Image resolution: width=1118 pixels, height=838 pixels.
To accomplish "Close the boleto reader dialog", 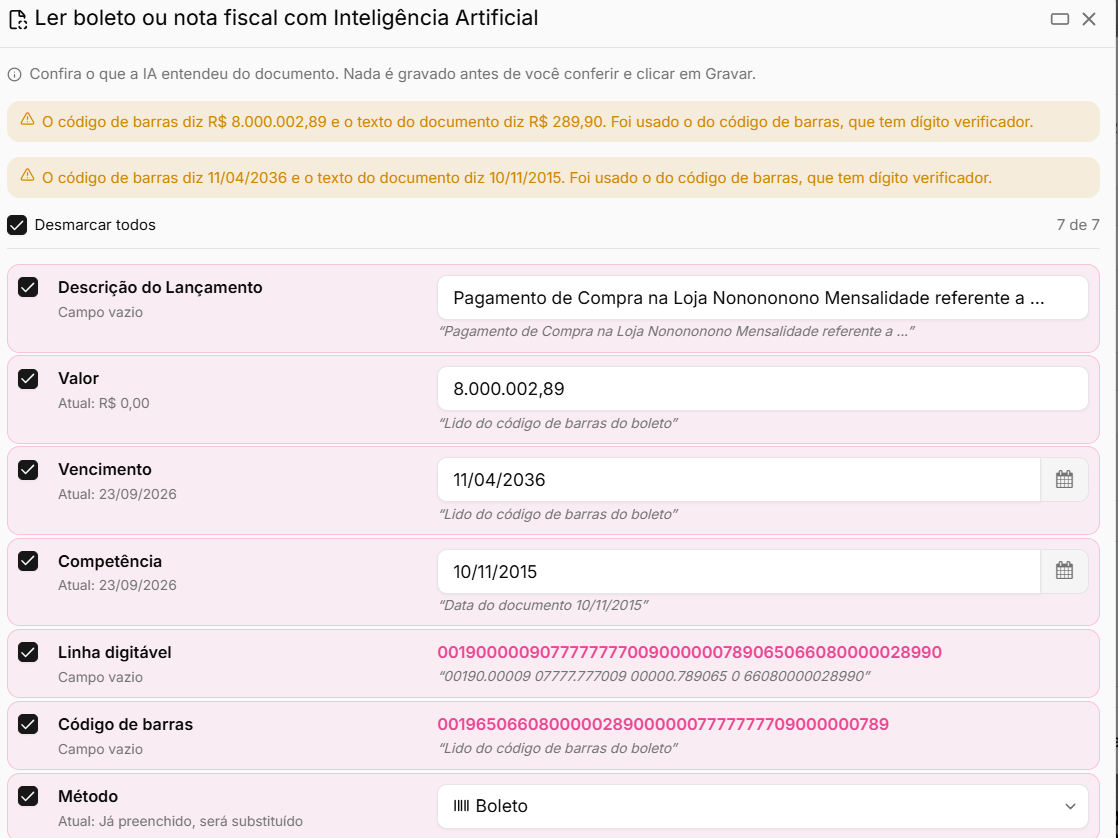I will tap(1089, 19).
